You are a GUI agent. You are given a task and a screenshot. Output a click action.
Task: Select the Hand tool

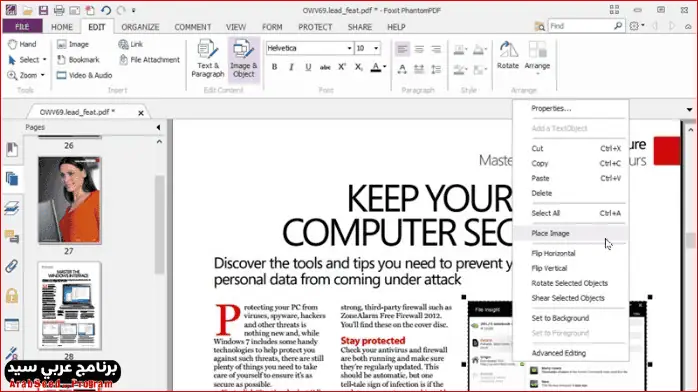click(22, 44)
